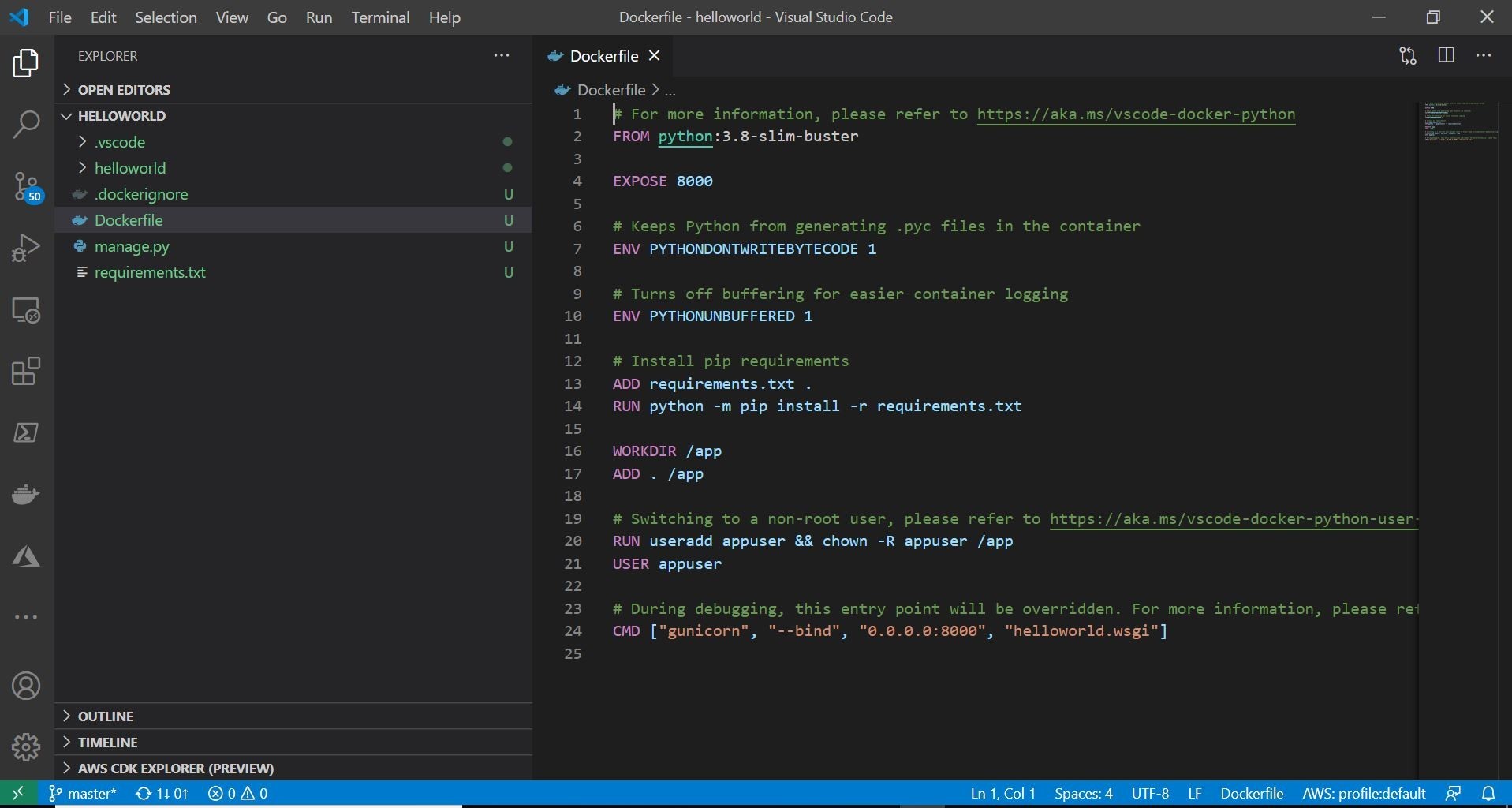
Task: Click AWS: profile:default status item
Action: (1364, 793)
